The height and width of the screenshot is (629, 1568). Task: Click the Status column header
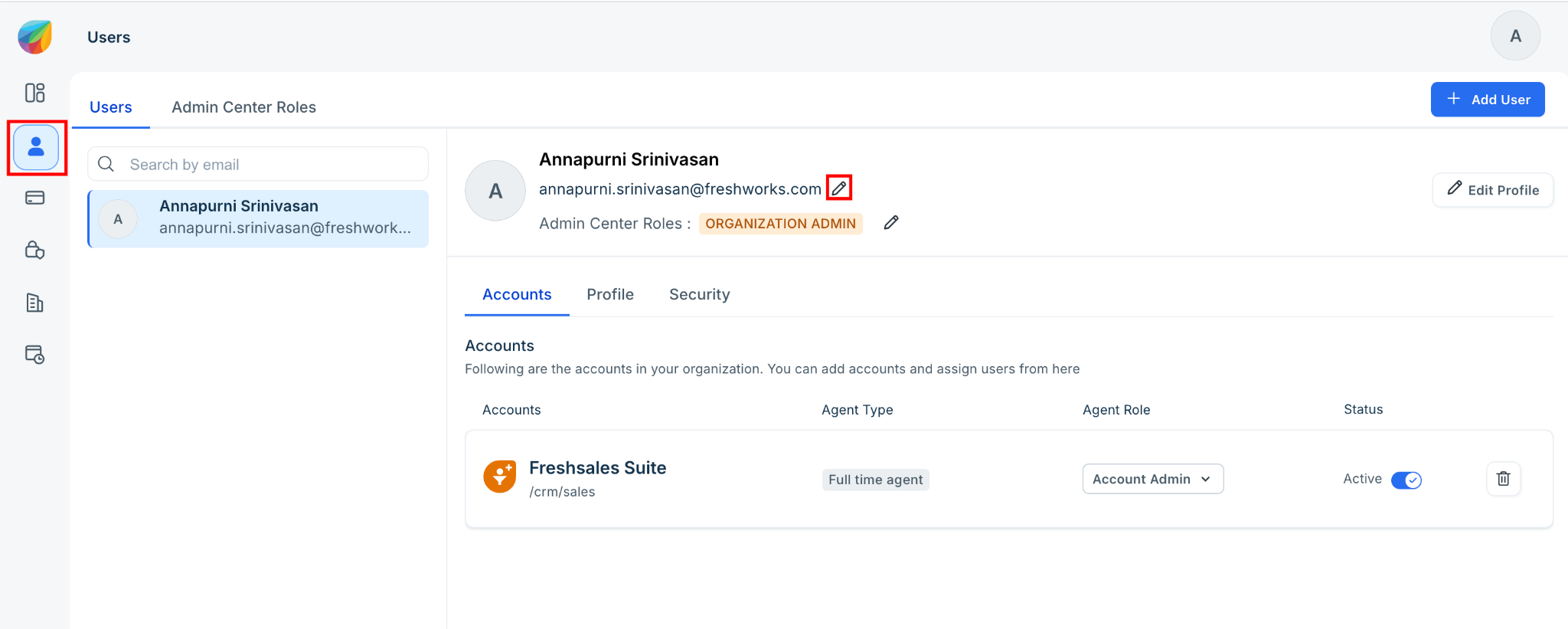coord(1364,409)
